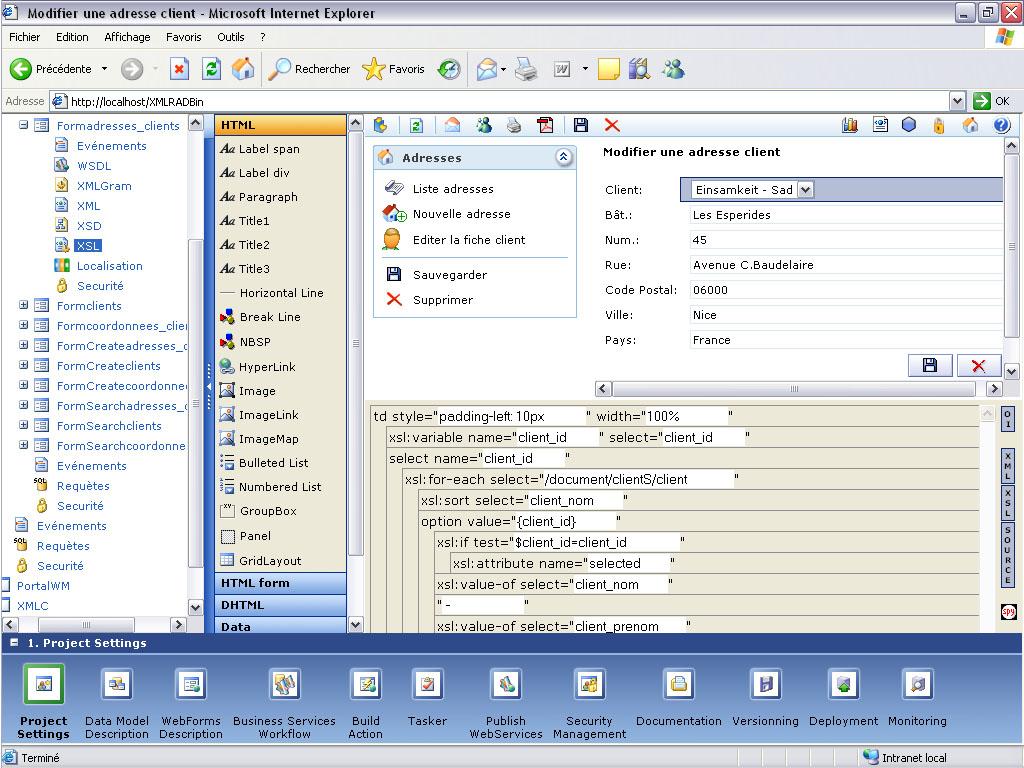This screenshot has height=768, width=1024.
Task: Switch to the HTML form palette tab
Action: (x=255, y=583)
